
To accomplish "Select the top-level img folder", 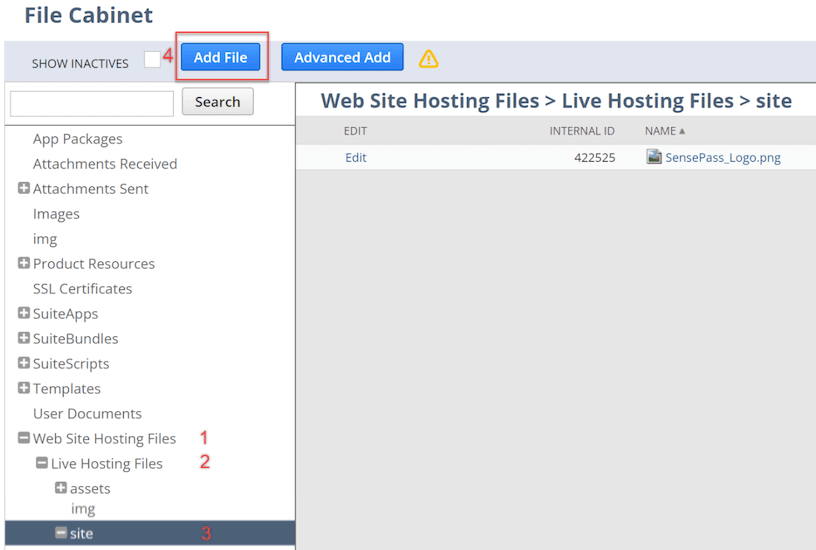I will [45, 239].
